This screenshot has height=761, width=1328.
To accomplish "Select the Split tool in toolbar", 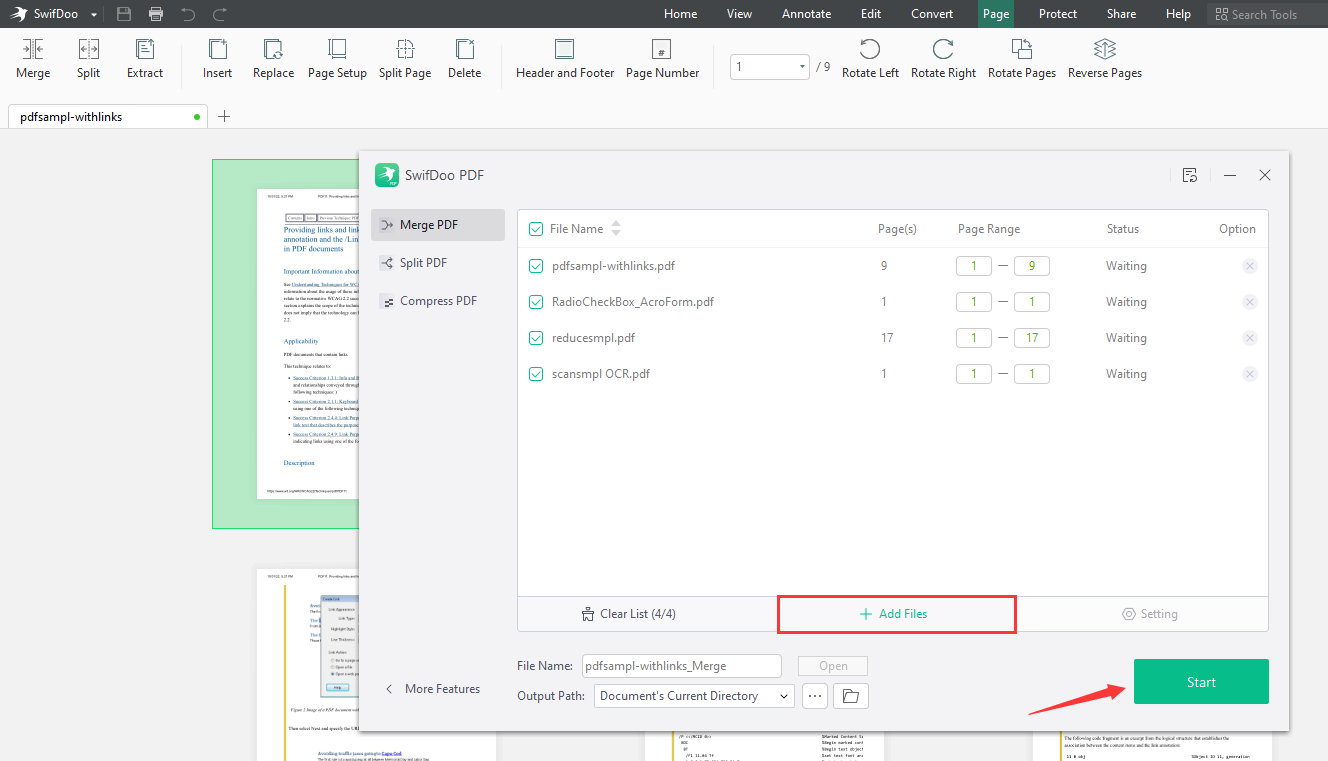I will point(88,59).
